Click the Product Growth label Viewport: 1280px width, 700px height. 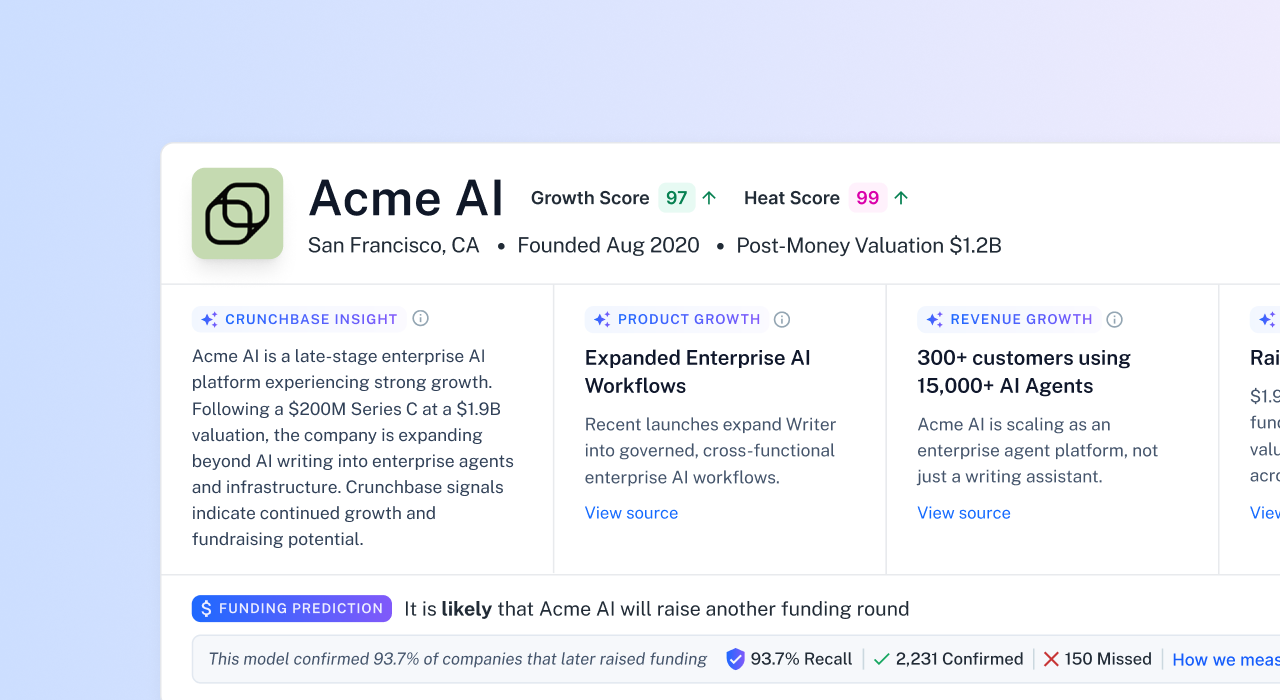689,319
